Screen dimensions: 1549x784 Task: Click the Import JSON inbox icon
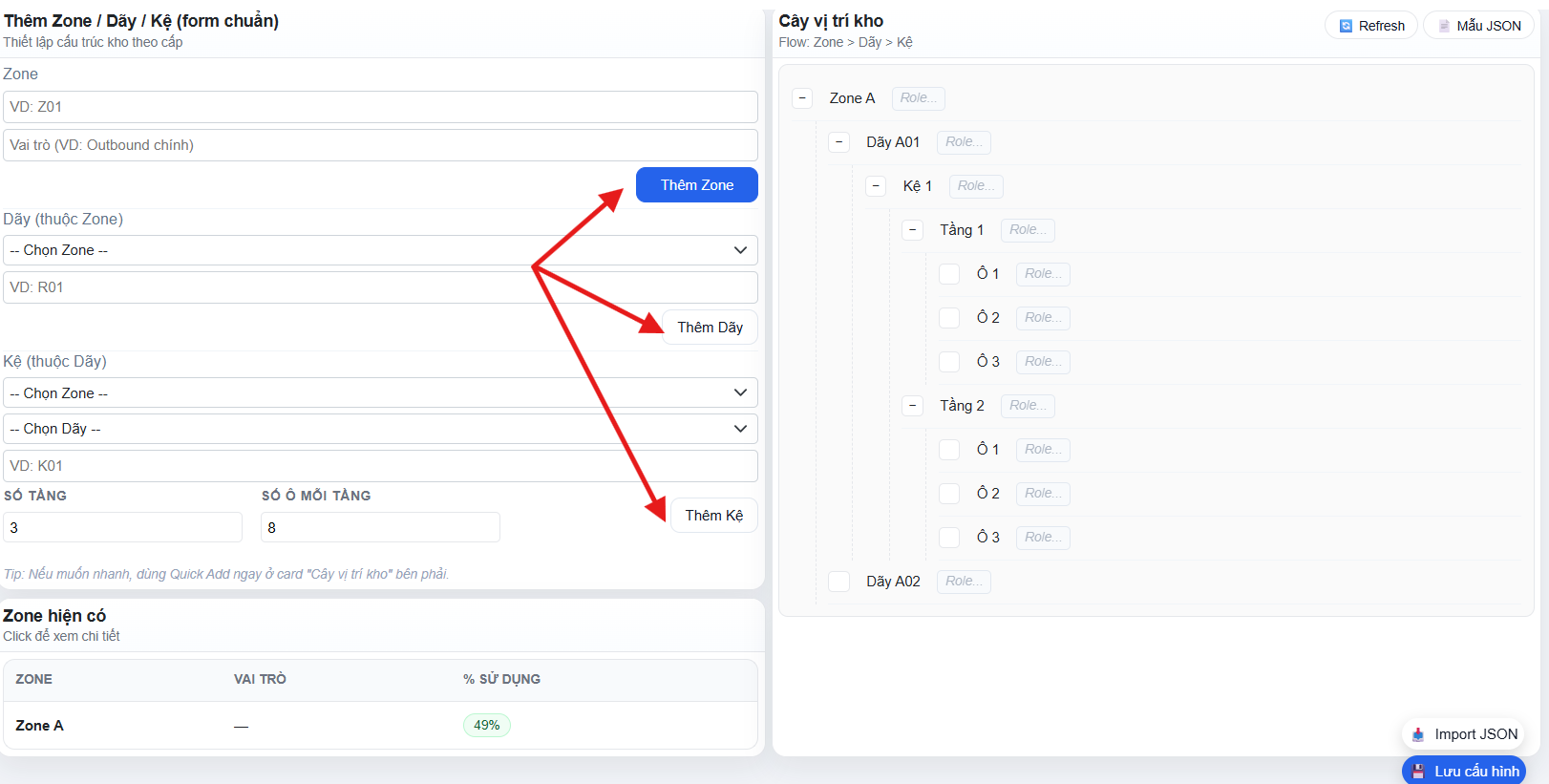[x=1418, y=734]
